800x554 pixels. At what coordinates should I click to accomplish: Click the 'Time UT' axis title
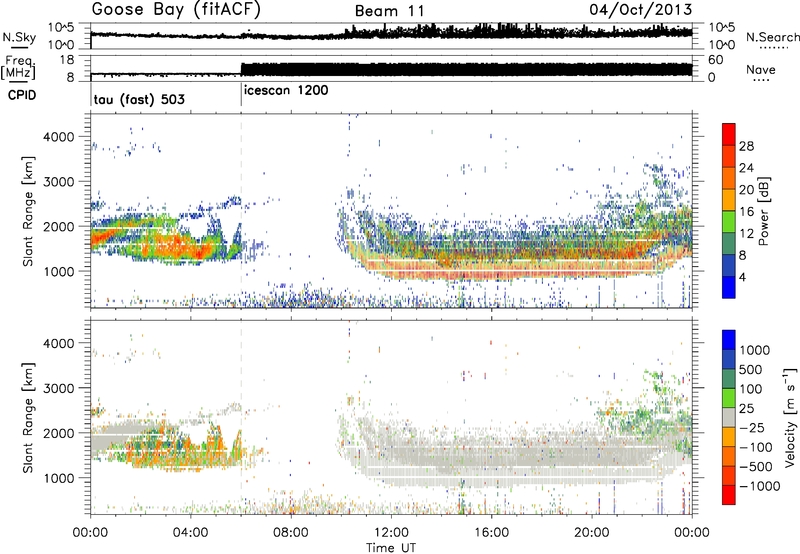tap(391, 548)
